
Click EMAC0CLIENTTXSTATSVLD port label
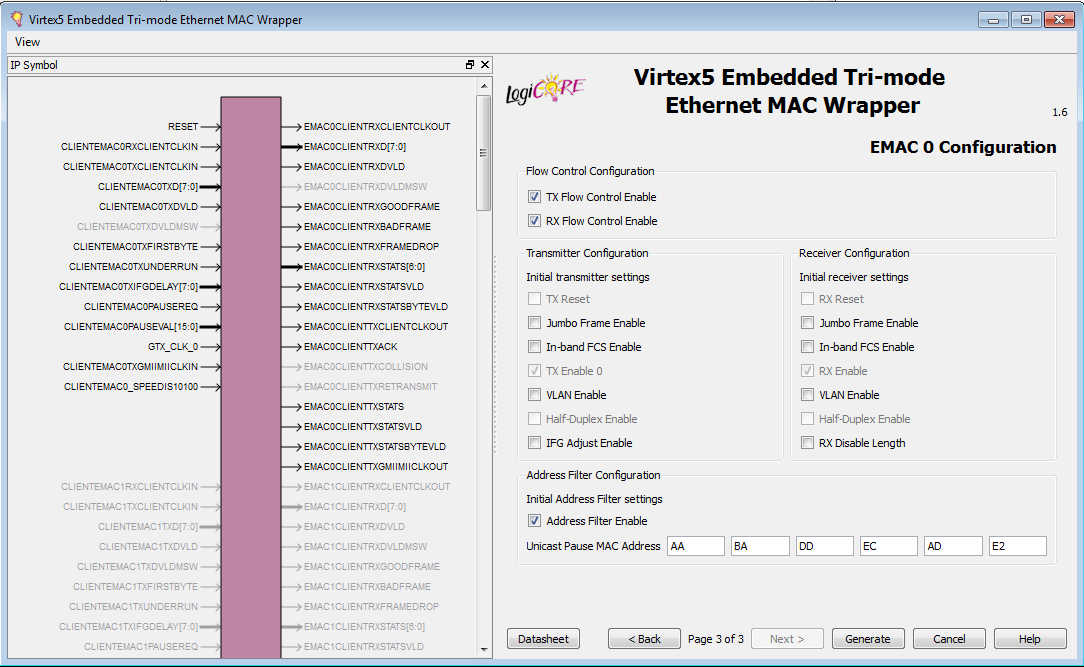click(x=363, y=426)
